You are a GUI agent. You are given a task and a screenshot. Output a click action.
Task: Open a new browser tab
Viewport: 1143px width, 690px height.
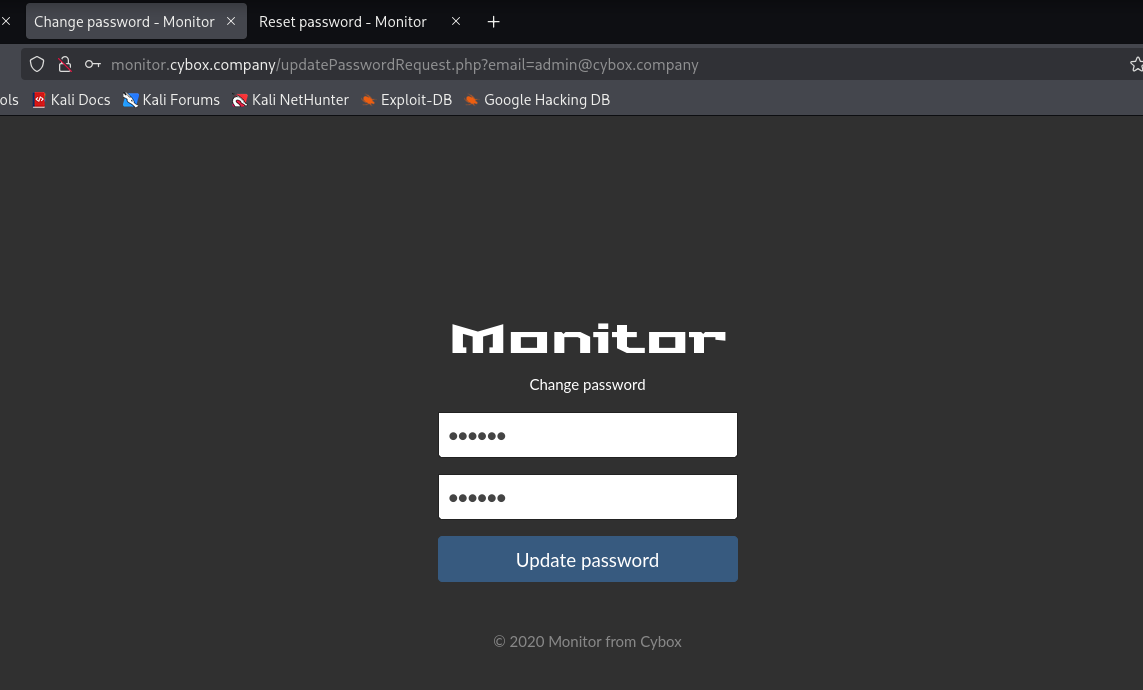click(x=494, y=22)
